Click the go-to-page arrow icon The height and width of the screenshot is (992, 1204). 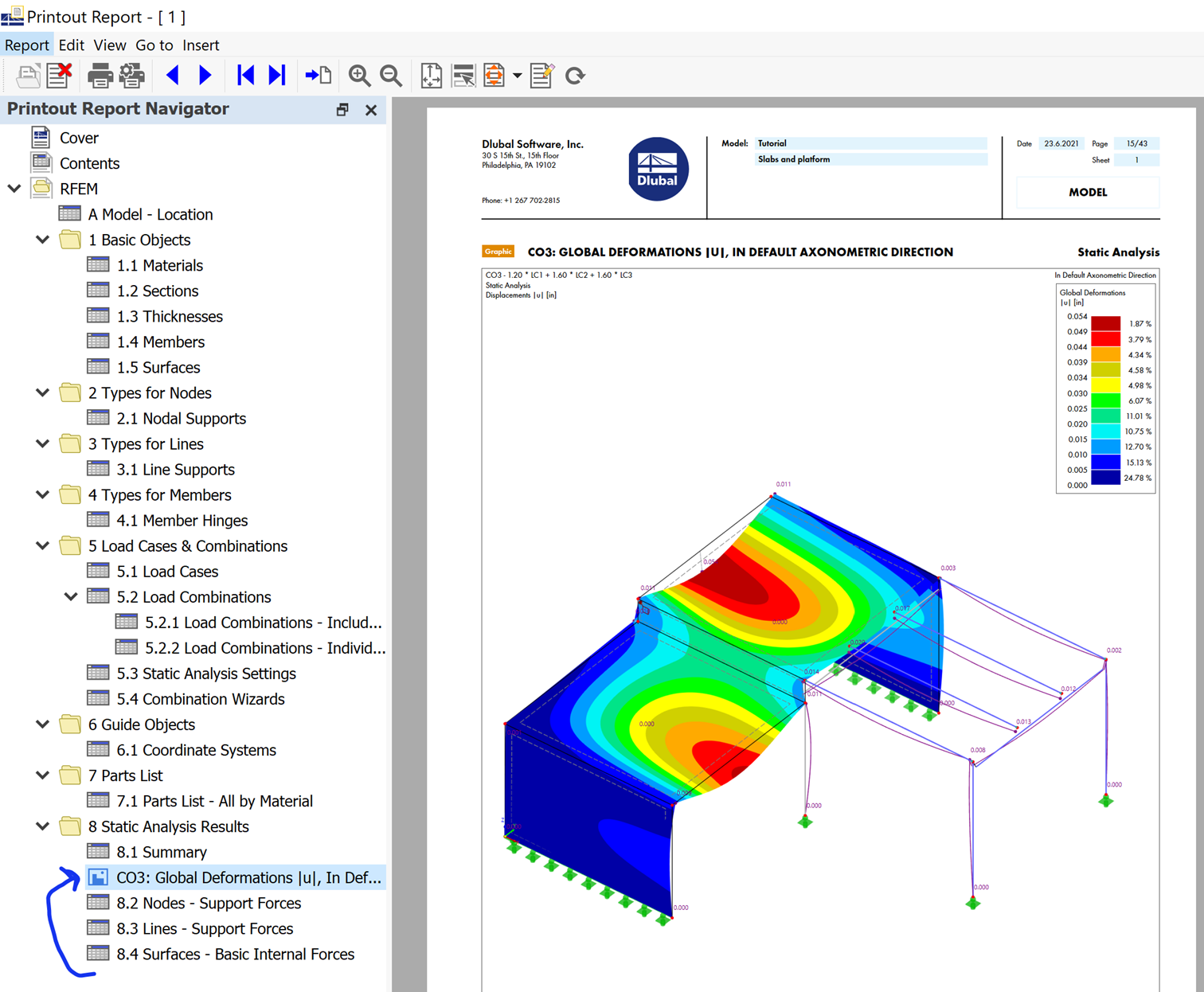coord(319,76)
